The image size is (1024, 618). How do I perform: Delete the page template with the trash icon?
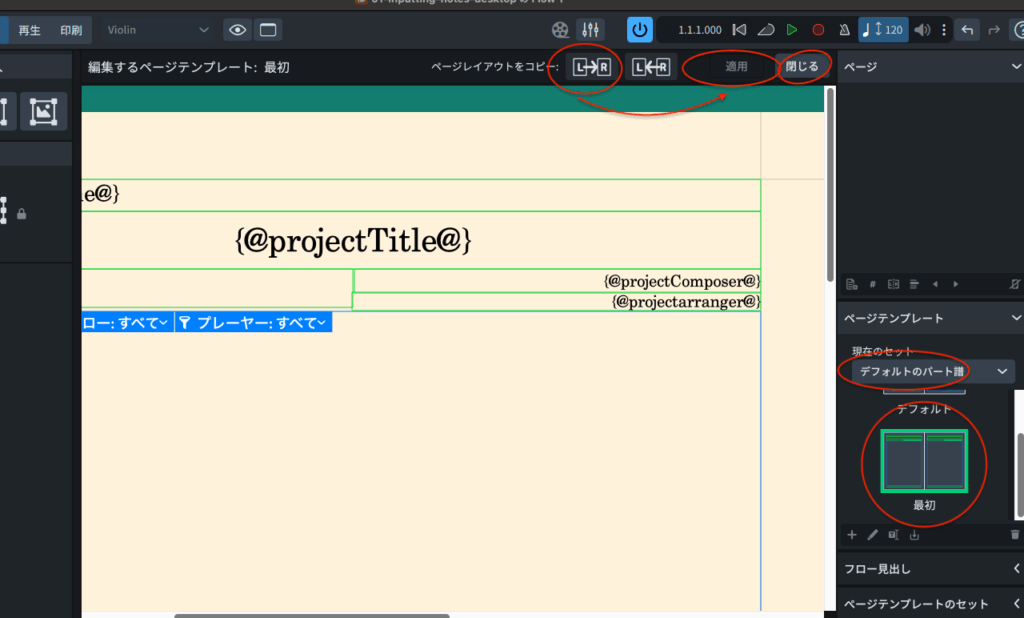pos(1016,535)
